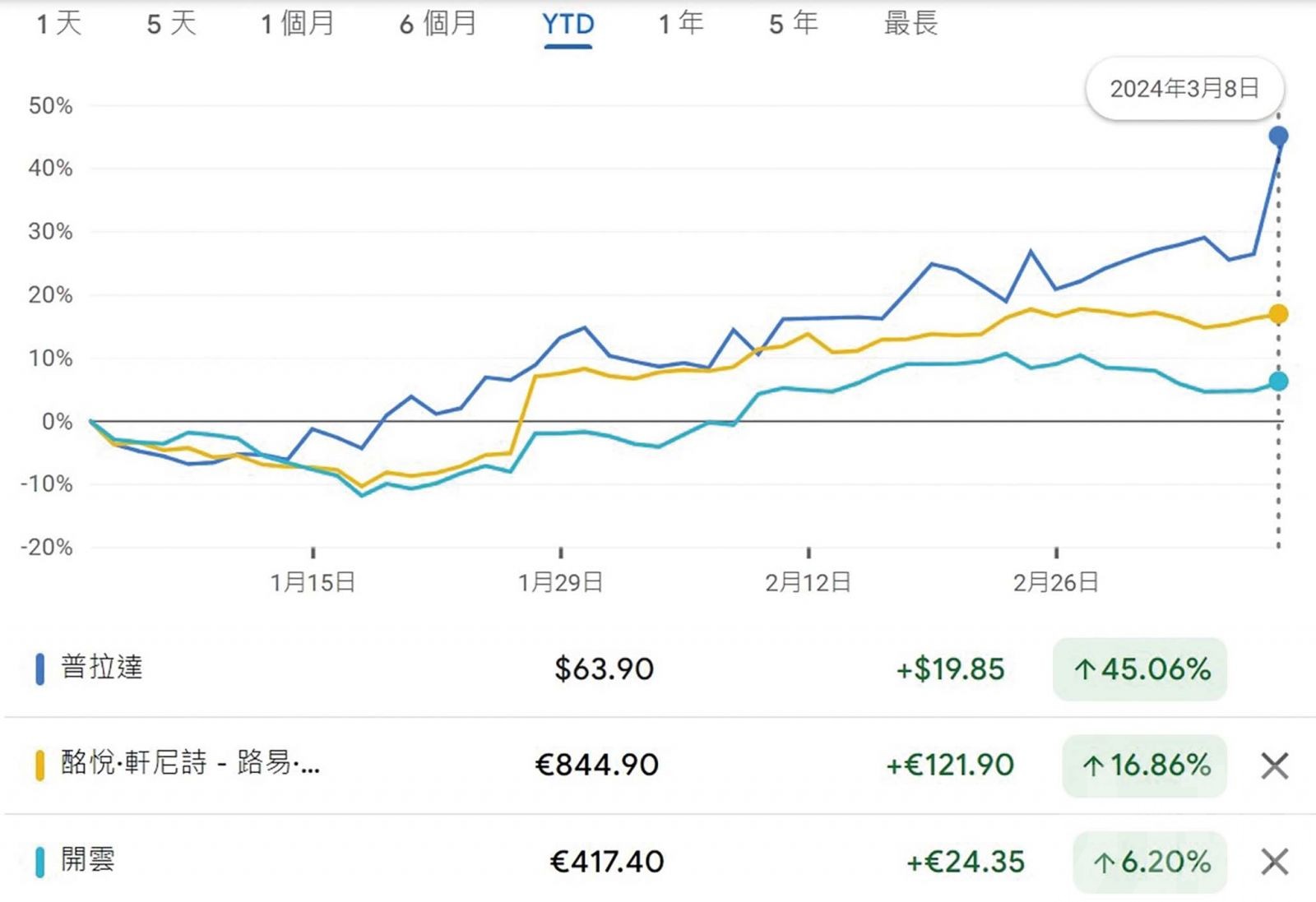Switch to the 1 天 range tab
1316x902 pixels.
[59, 23]
